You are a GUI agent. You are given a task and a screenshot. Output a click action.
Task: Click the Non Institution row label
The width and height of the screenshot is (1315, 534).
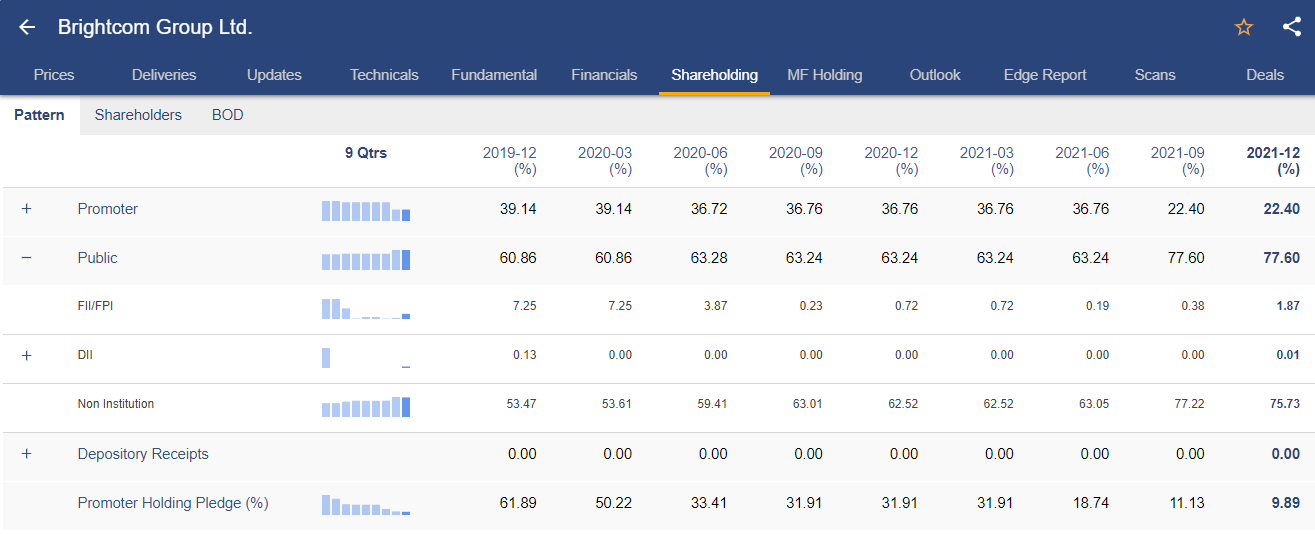coord(116,404)
